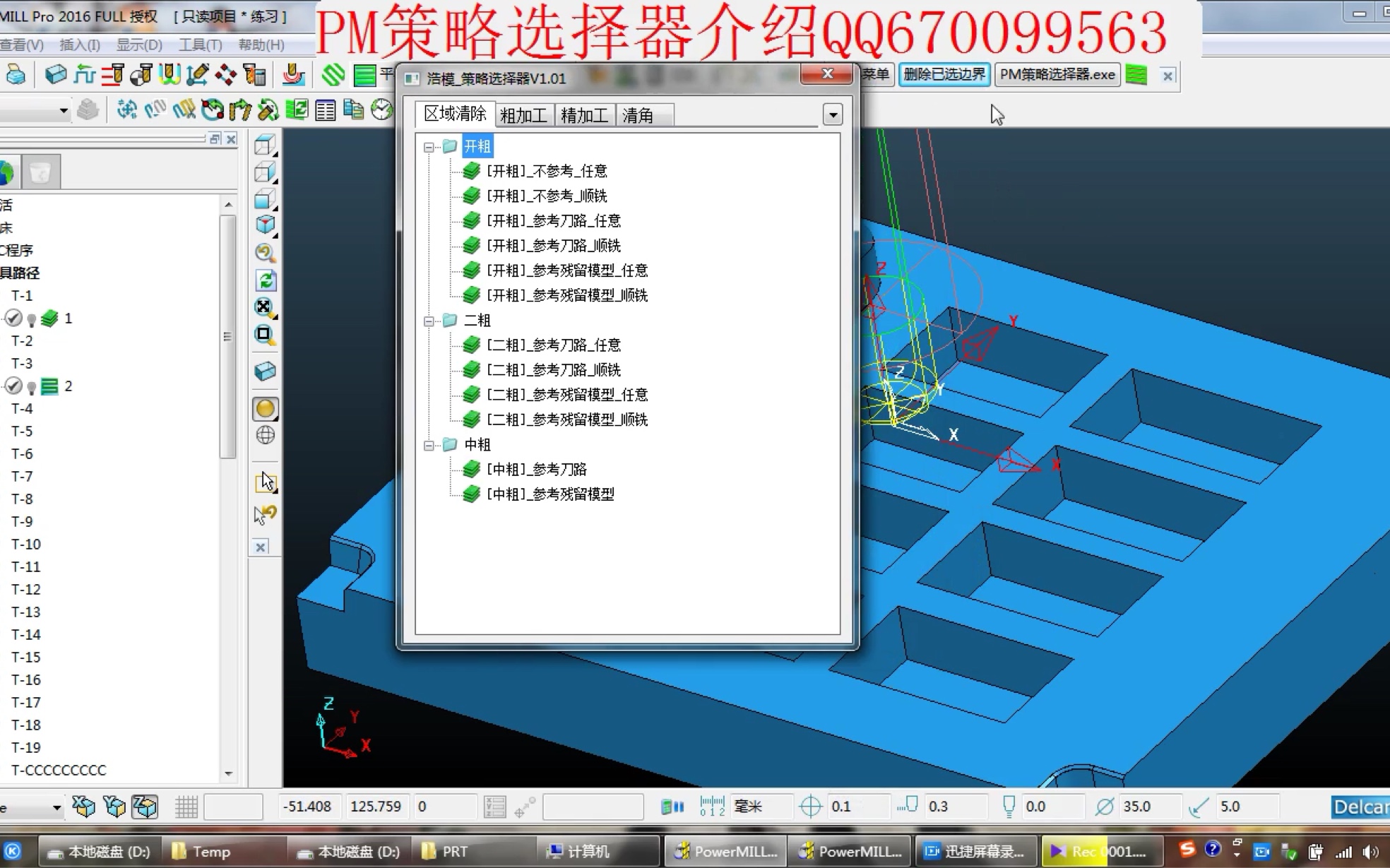The height and width of the screenshot is (868, 1390).
Task: Collapse the 中粗 folder node
Action: point(429,445)
